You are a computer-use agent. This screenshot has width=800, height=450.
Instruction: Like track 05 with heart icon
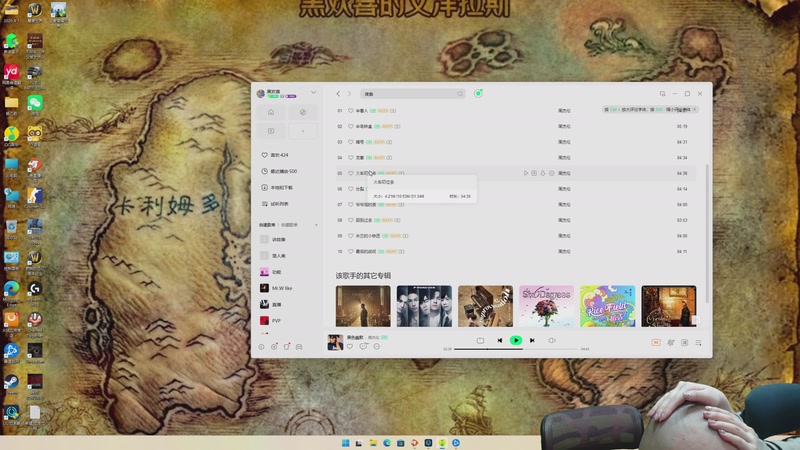tap(351, 173)
